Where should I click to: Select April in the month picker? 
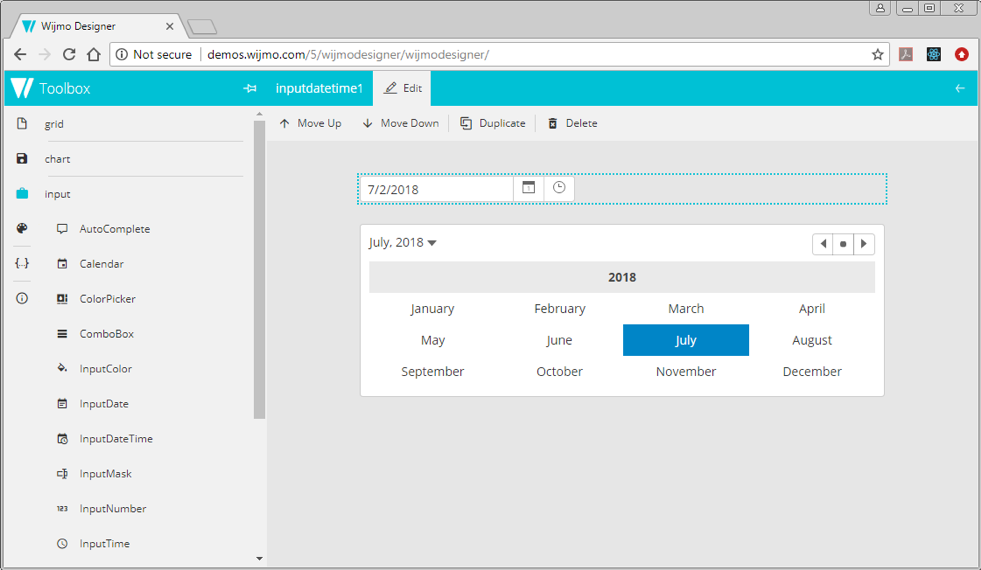812,308
